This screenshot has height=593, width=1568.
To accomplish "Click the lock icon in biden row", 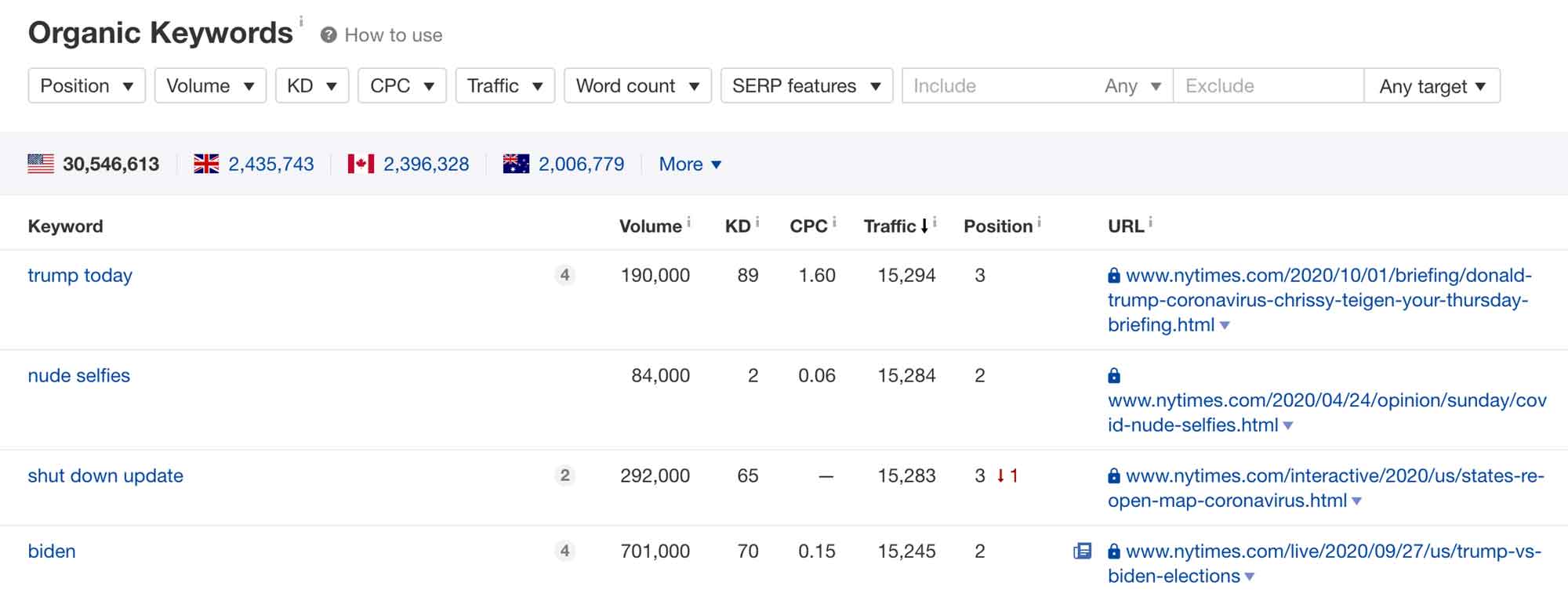I will [x=1114, y=551].
